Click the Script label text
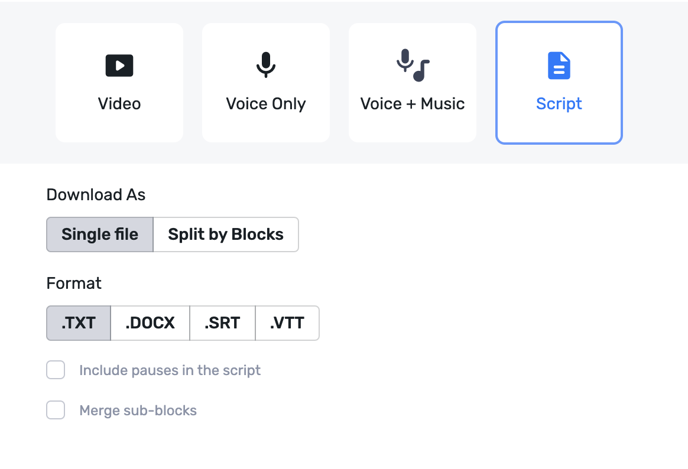The image size is (688, 469). (x=559, y=104)
